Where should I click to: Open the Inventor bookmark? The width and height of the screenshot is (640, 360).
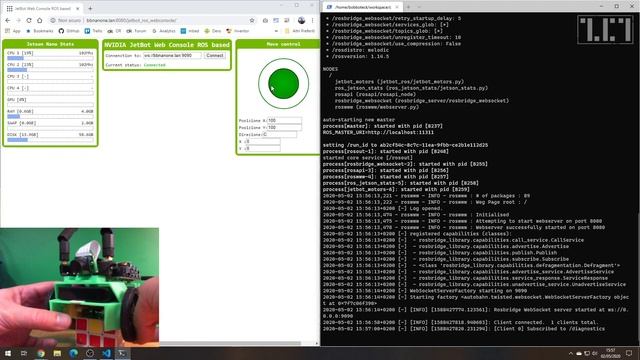coord(238,31)
